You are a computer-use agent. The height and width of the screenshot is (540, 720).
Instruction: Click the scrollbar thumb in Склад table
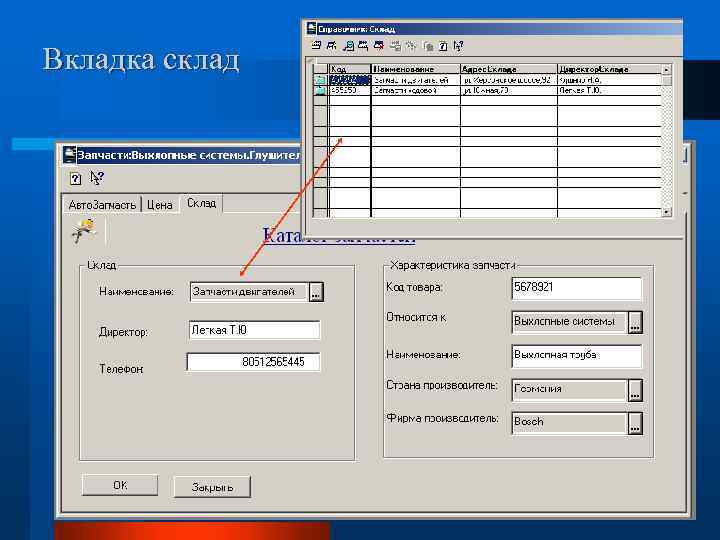pyautogui.click(x=667, y=80)
